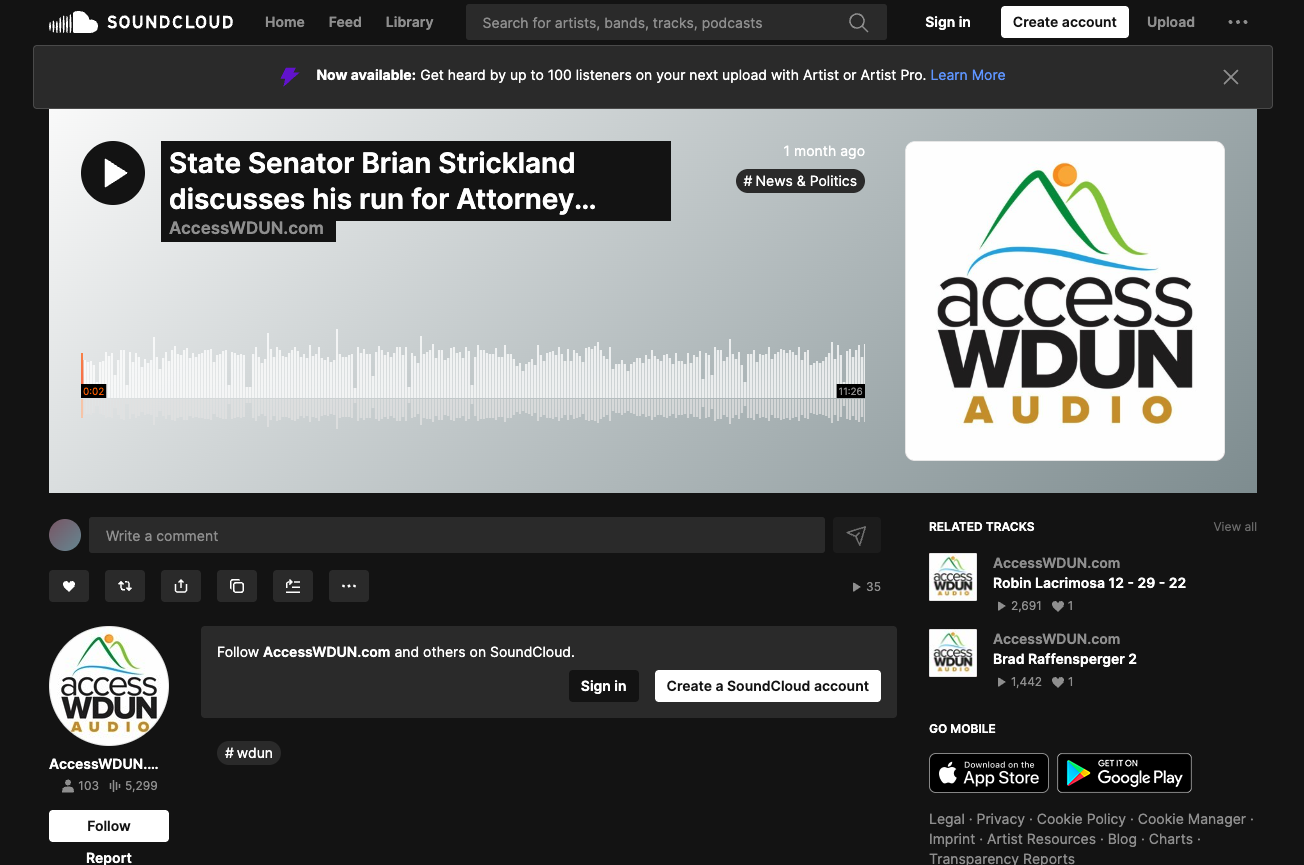Add track to Next up queue
The width and height of the screenshot is (1304, 865).
[x=293, y=586]
